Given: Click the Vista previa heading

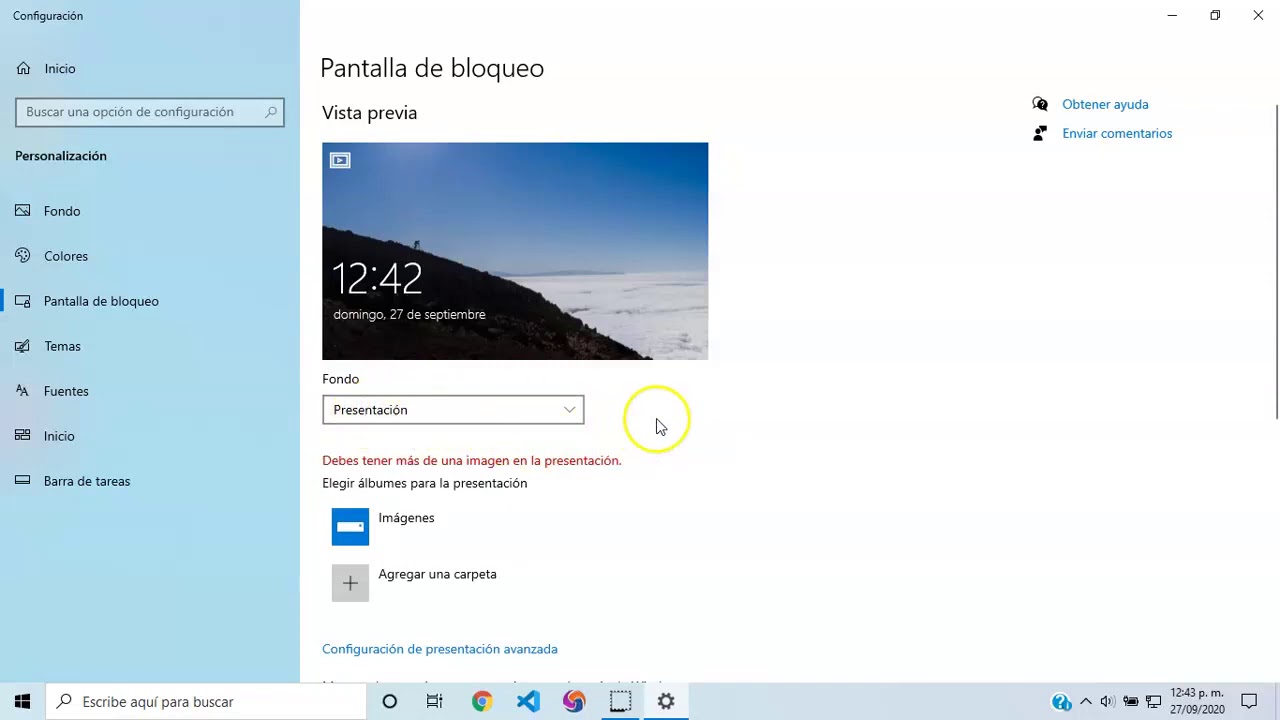Looking at the screenshot, I should coord(369,113).
